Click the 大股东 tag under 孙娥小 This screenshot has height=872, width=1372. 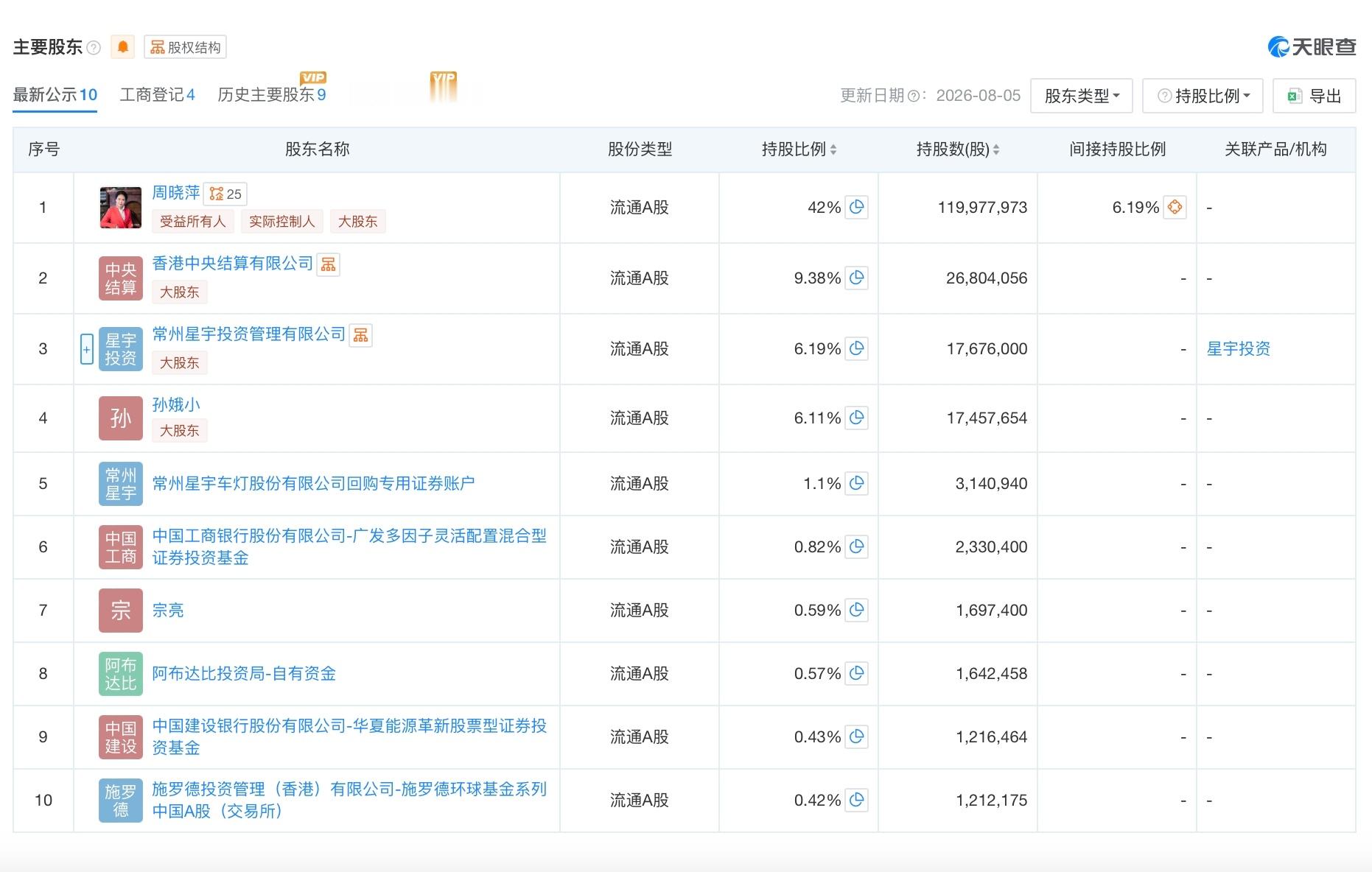point(180,431)
